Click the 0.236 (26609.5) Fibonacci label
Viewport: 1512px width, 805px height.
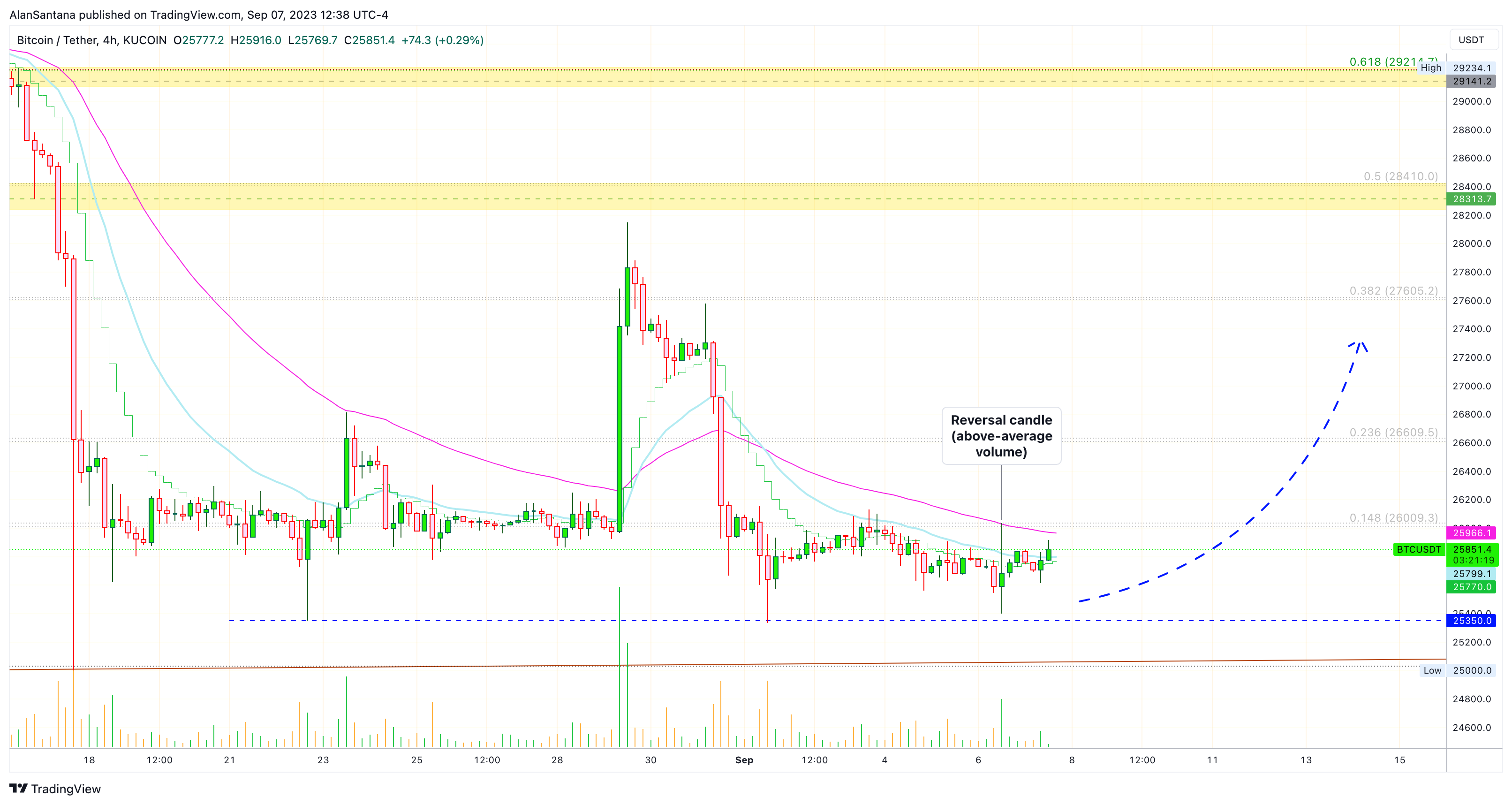pos(1393,432)
